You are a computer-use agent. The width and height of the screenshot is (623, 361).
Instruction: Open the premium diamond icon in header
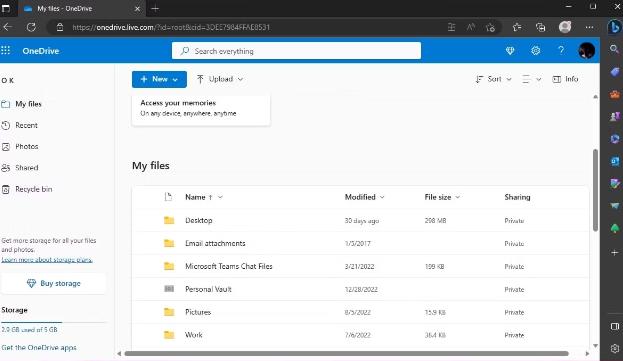pos(510,50)
